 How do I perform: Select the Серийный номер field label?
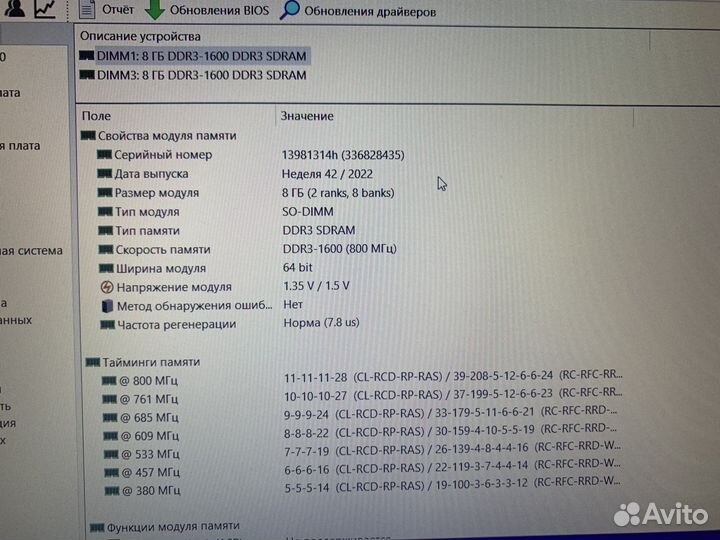(163, 155)
